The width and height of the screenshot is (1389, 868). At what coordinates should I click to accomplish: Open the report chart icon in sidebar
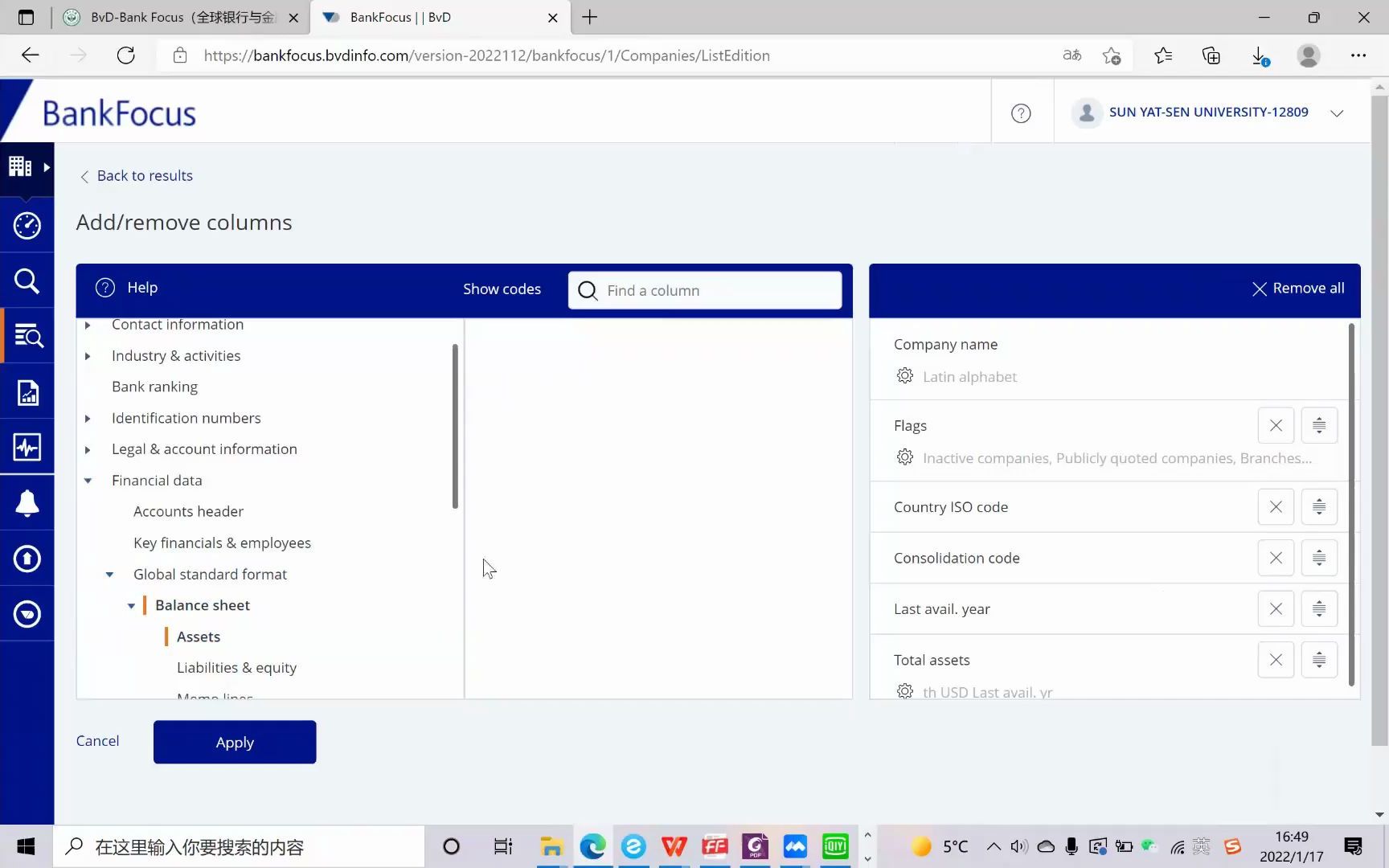click(27, 392)
